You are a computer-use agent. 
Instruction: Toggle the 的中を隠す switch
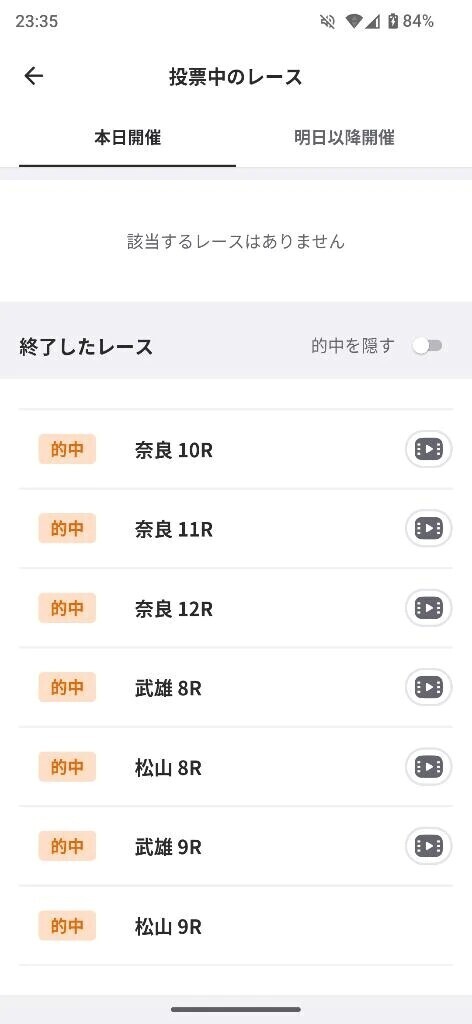[x=428, y=346]
